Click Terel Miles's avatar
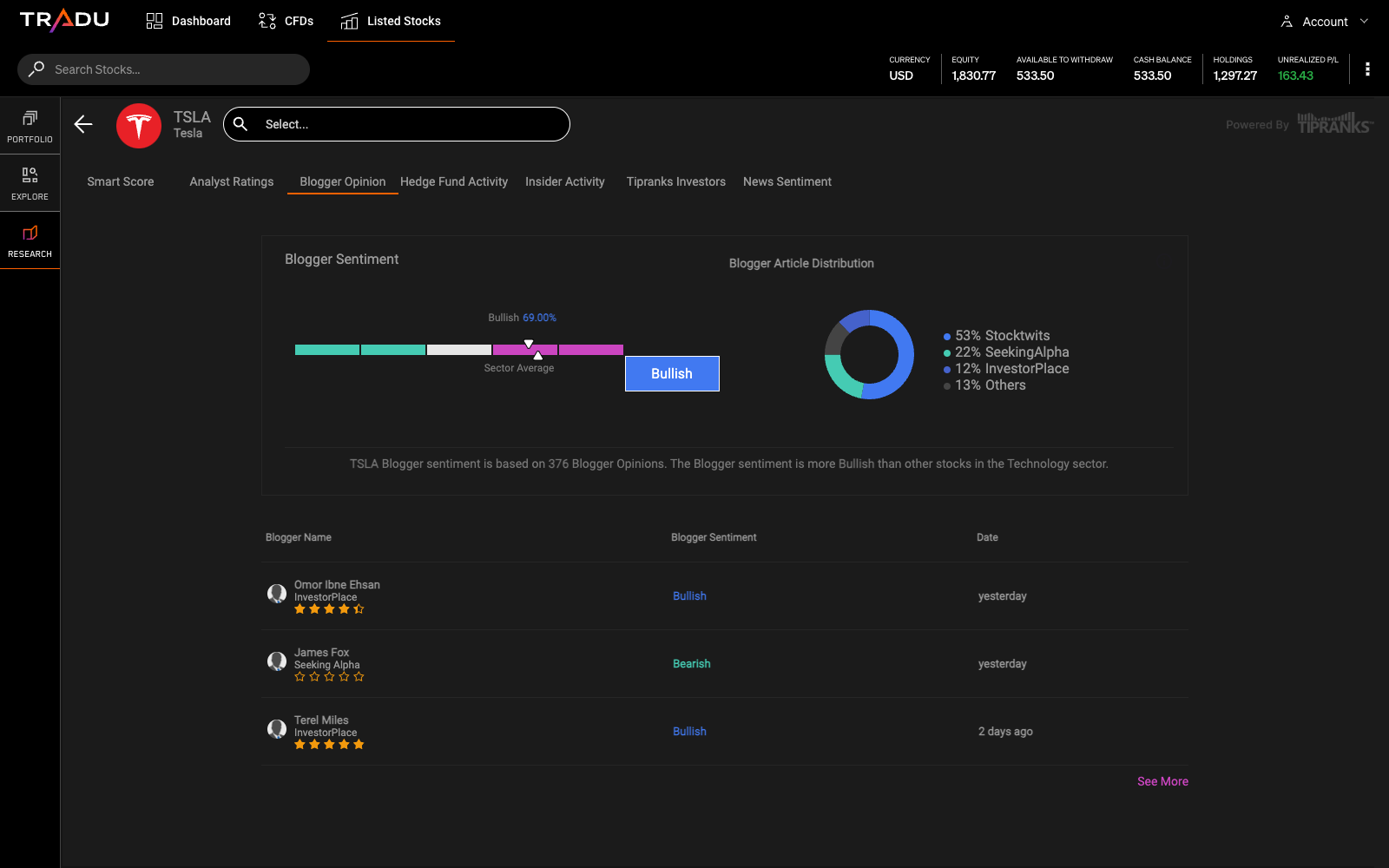 [277, 729]
